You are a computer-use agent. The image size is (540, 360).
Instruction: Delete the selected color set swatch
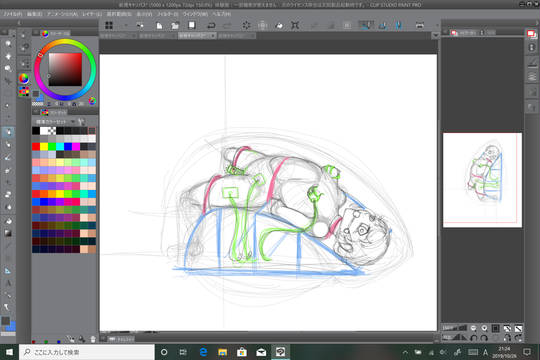point(93,339)
